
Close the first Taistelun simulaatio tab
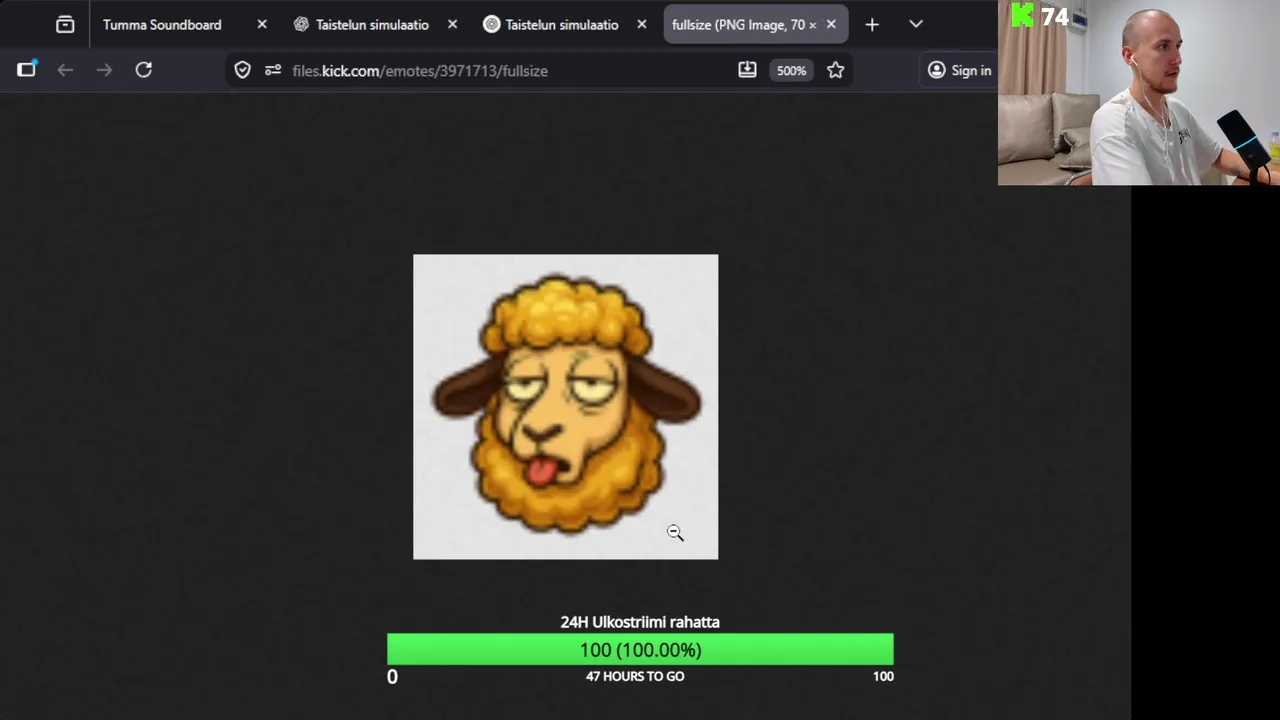pos(452,24)
